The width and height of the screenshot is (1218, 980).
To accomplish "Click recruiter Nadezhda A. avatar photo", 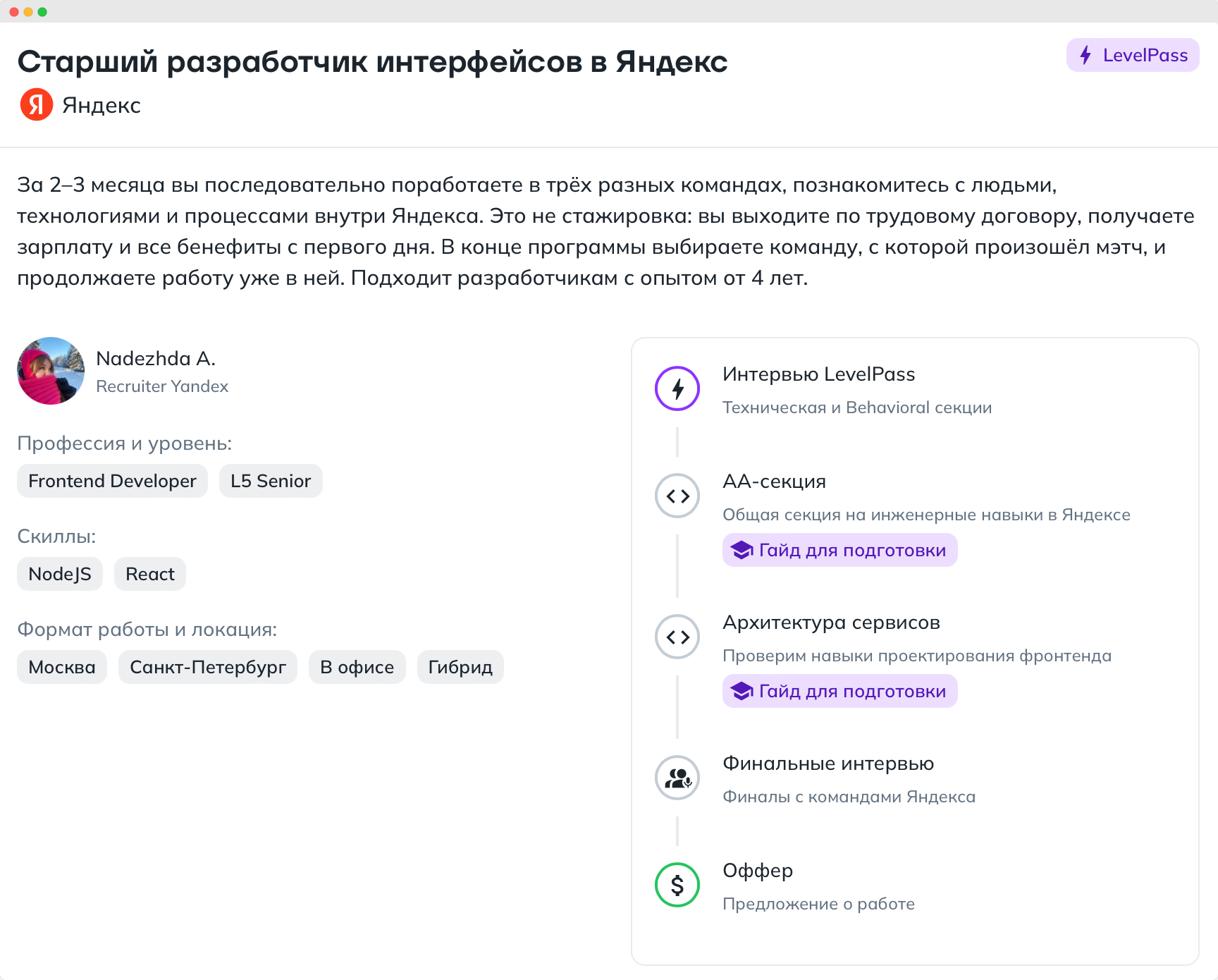I will coord(51,371).
